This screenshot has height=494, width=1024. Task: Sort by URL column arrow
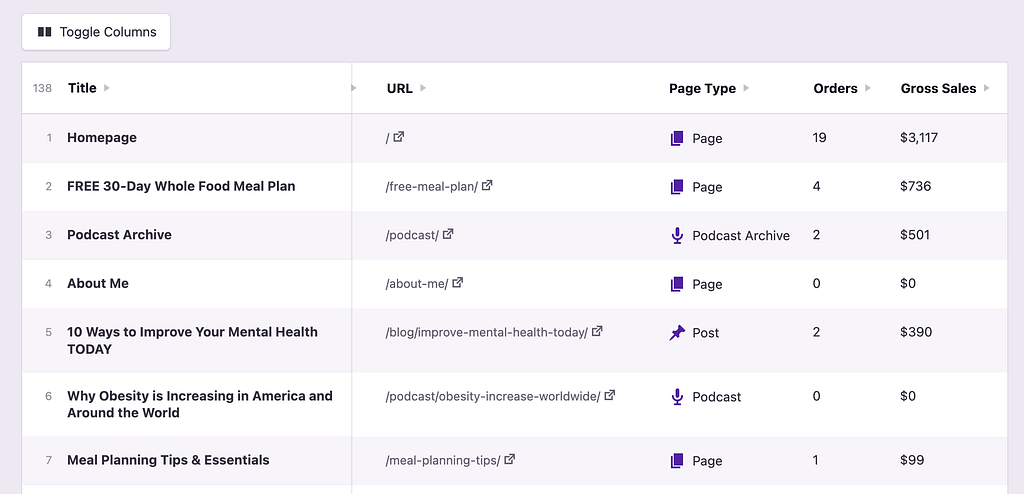[x=423, y=88]
